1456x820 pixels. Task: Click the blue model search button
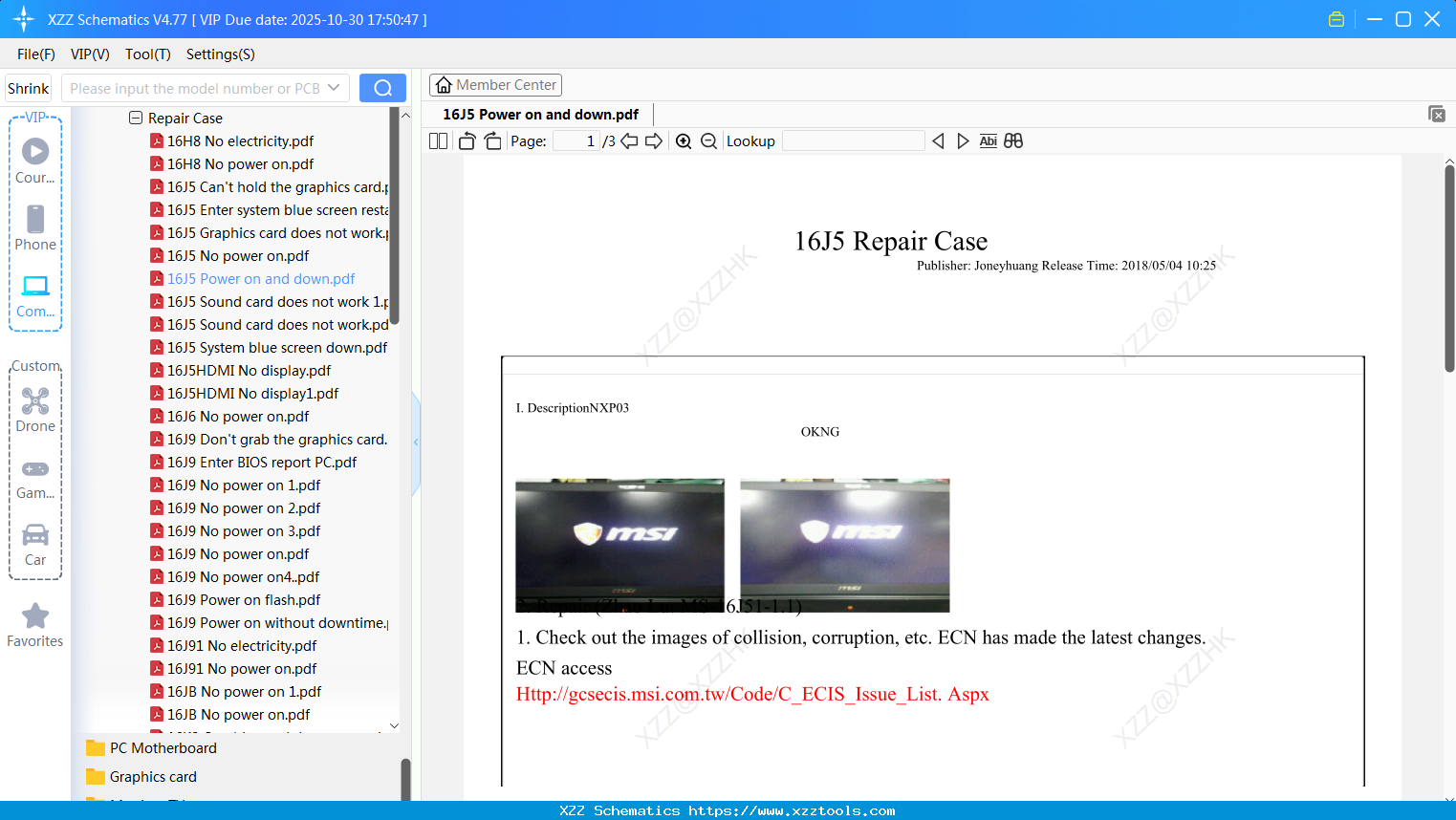(382, 88)
